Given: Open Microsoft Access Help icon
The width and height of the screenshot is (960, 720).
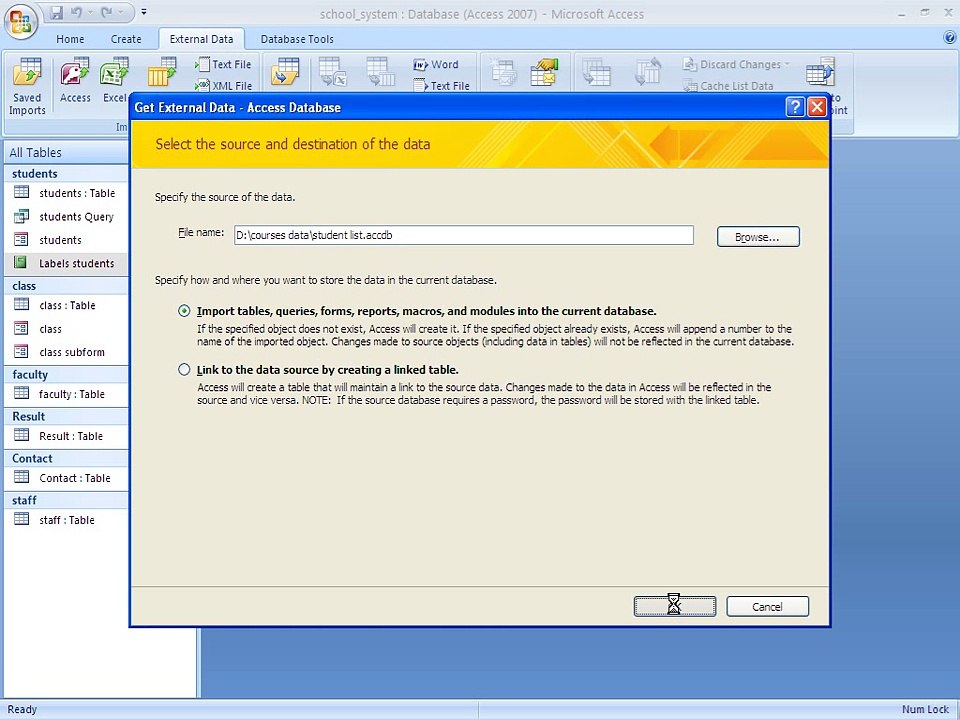Looking at the screenshot, I should point(950,38).
